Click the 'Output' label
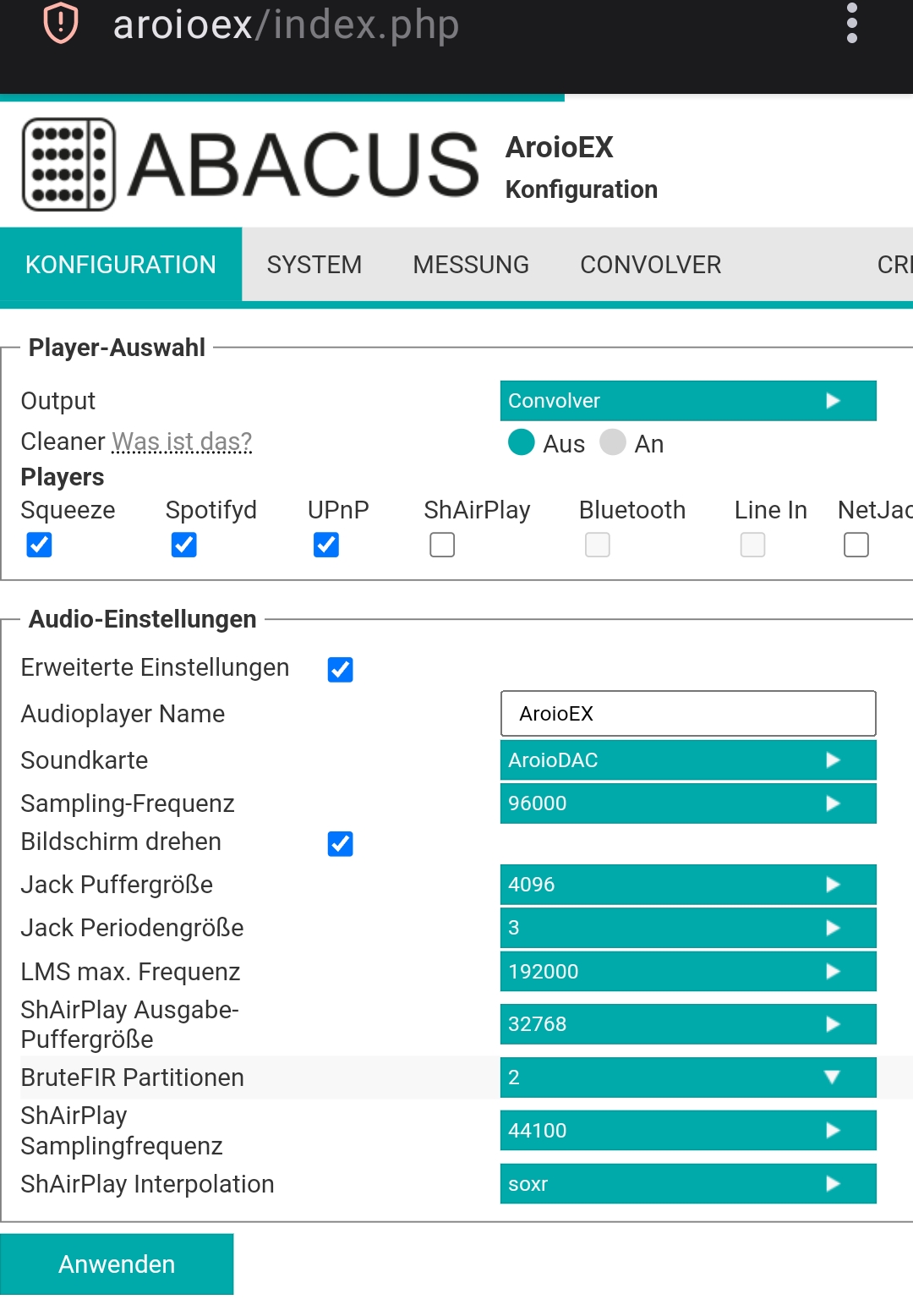 tap(58, 401)
